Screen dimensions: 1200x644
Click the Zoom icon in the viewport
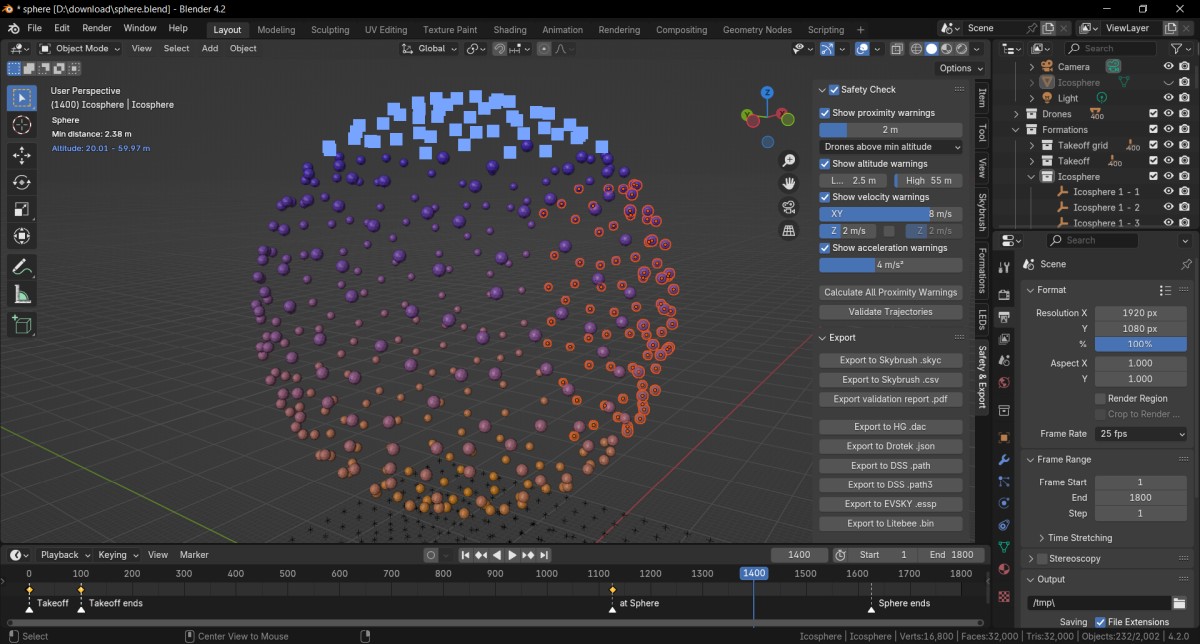point(789,160)
